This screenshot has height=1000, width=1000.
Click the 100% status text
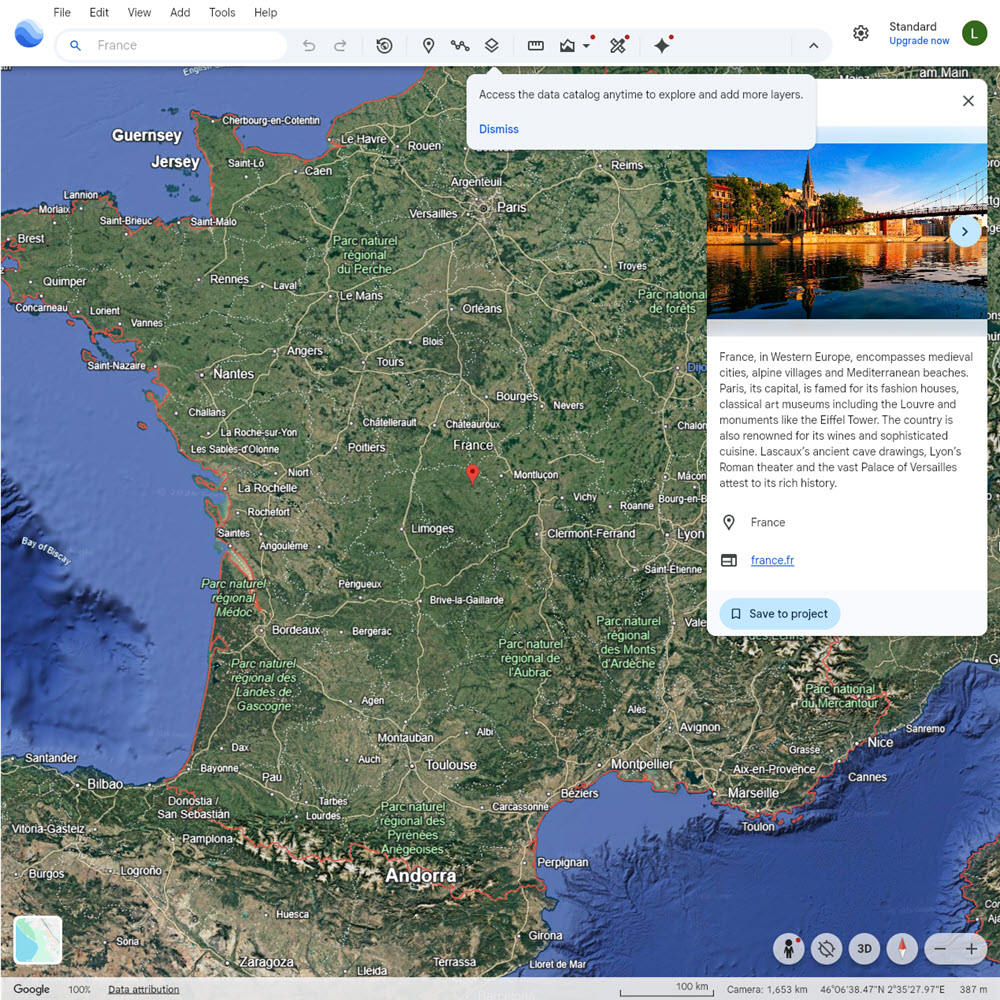80,989
